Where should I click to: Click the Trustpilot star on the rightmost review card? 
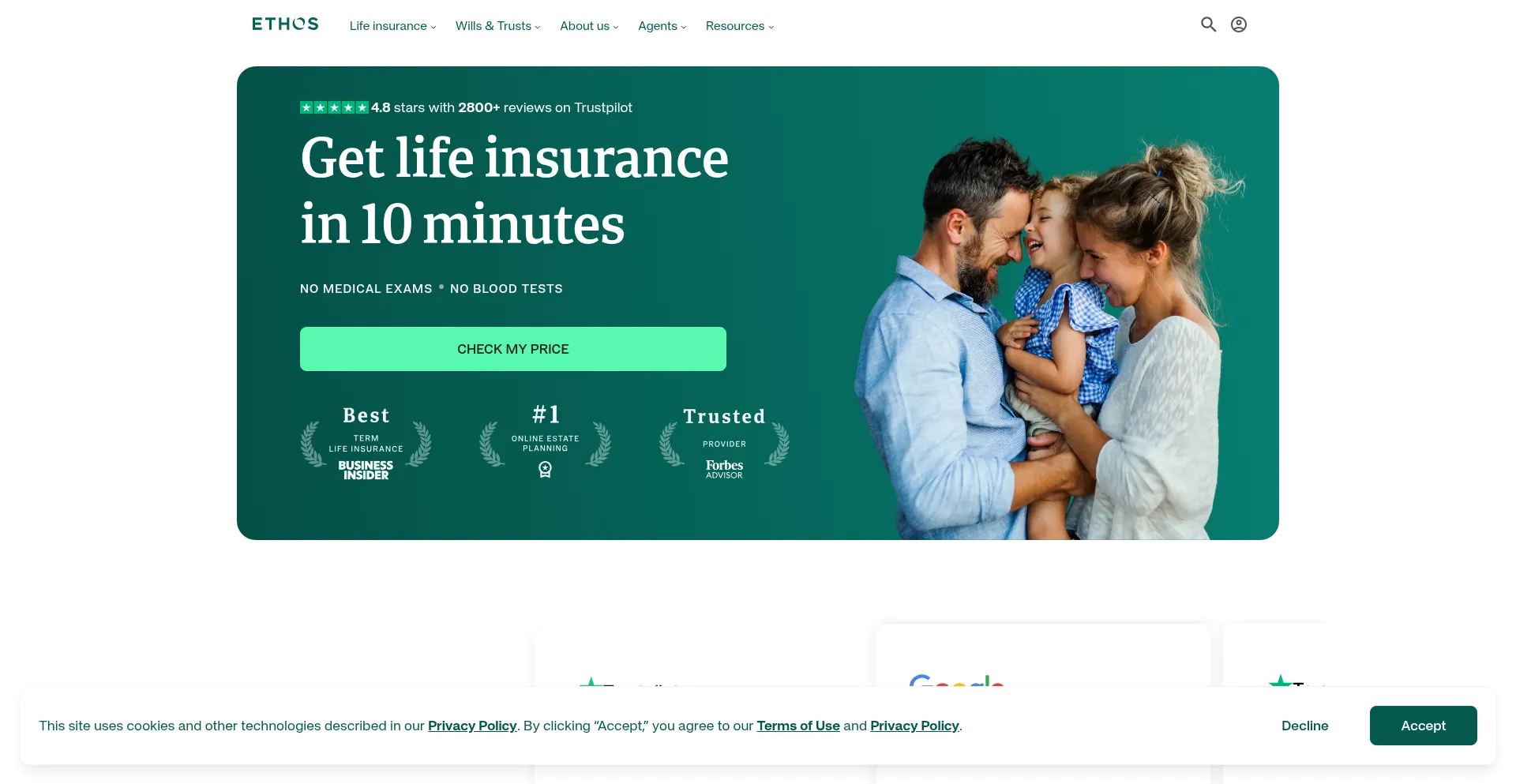[x=1280, y=681]
